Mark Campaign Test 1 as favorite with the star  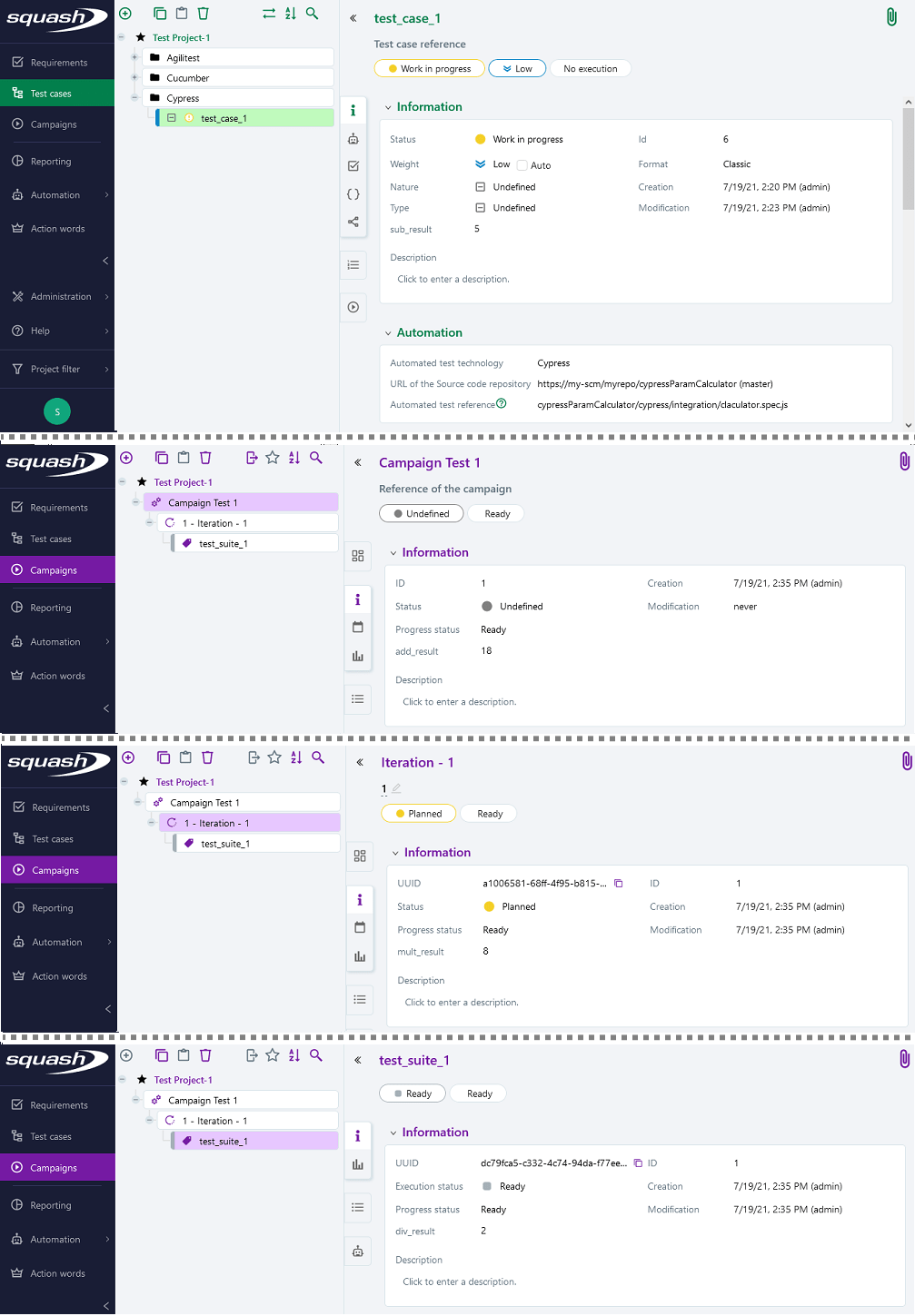tap(272, 458)
